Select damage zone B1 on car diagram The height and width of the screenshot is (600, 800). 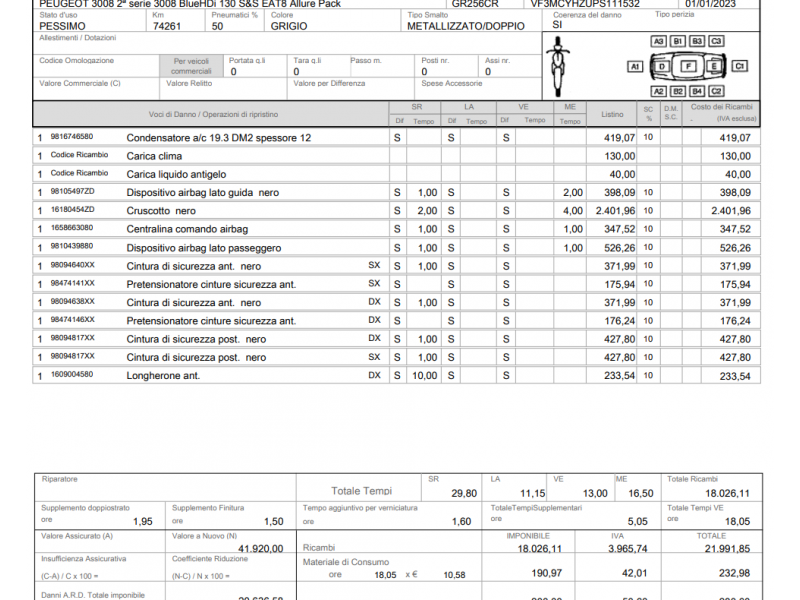click(678, 41)
